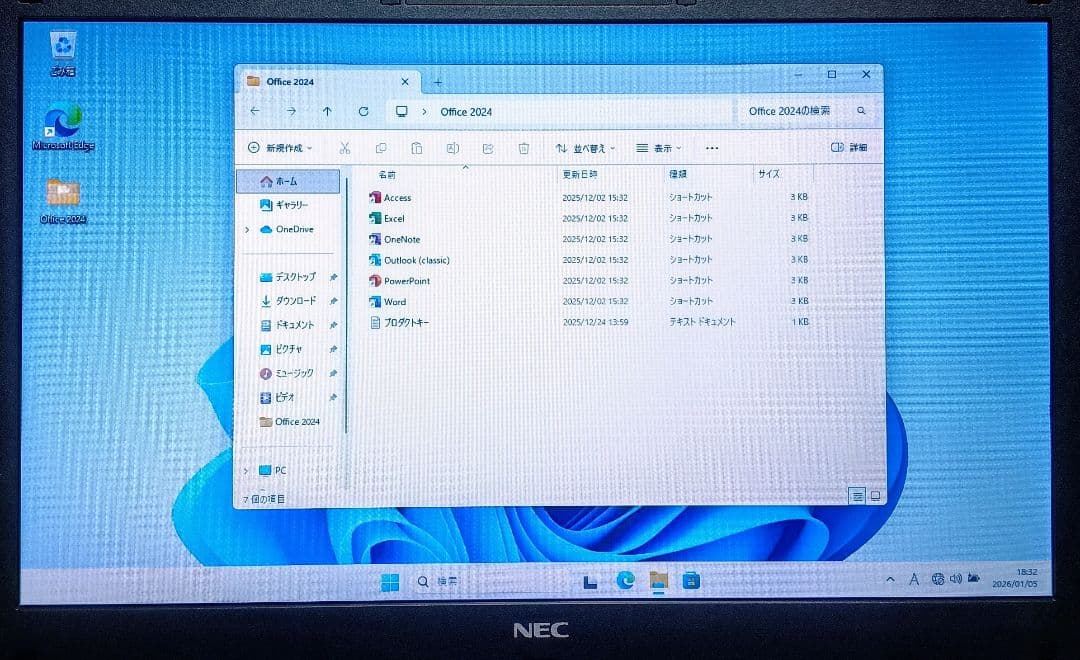
Task: Toggle large thumbnails layout in the status bar
Action: point(875,494)
